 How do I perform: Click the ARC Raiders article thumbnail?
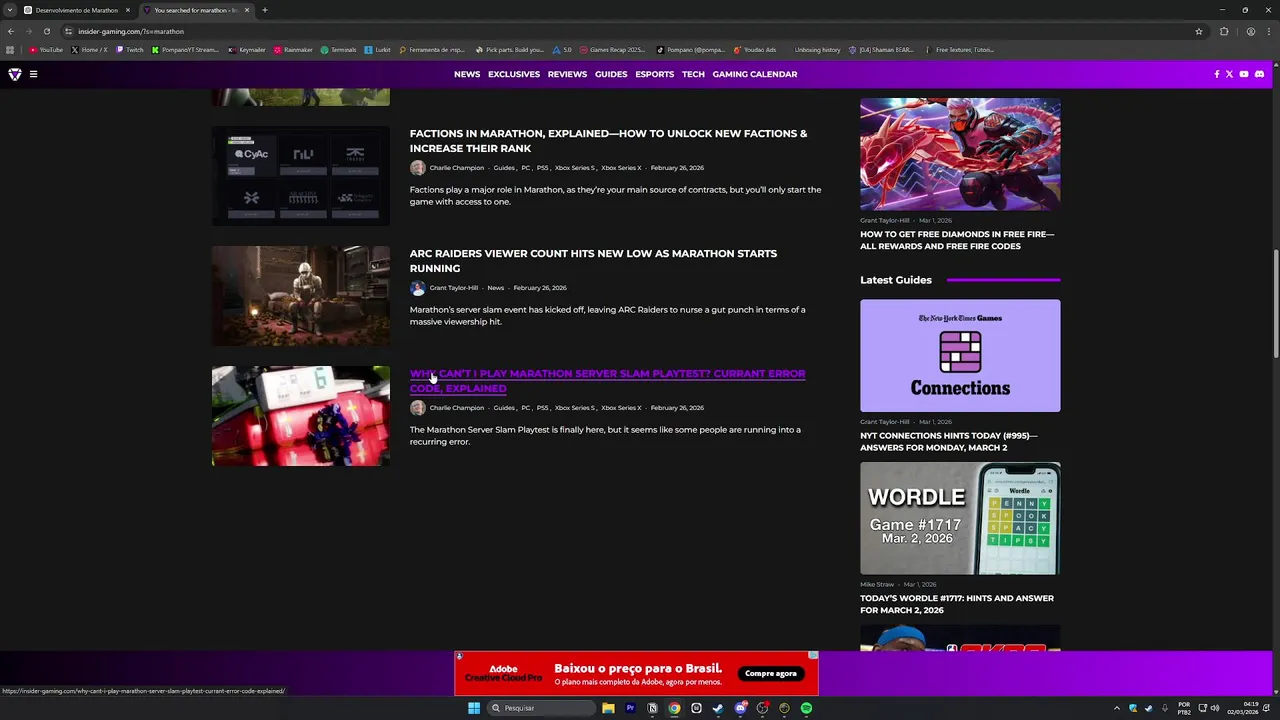tap(301, 296)
